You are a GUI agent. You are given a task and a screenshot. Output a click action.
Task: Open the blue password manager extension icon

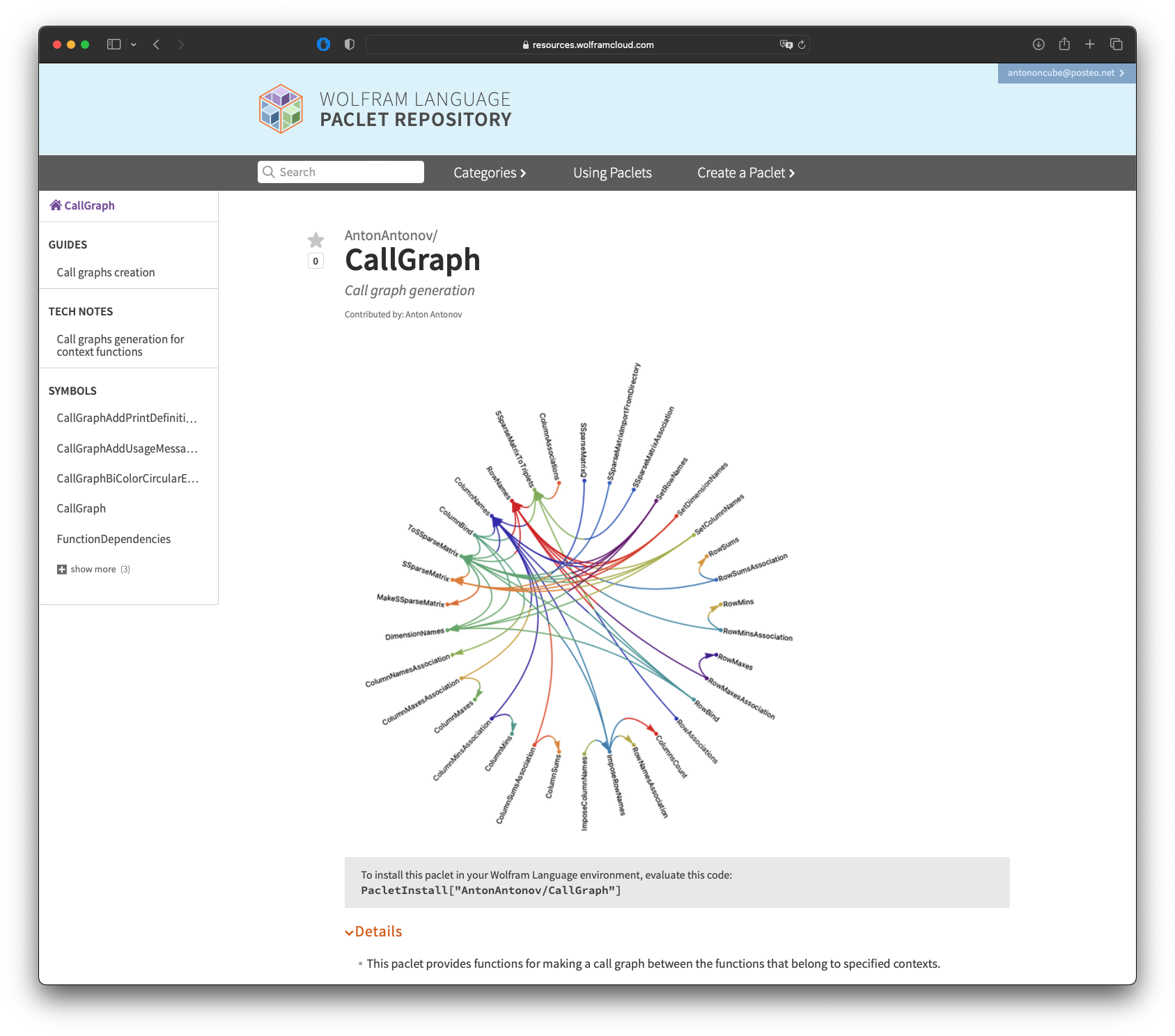(x=323, y=45)
